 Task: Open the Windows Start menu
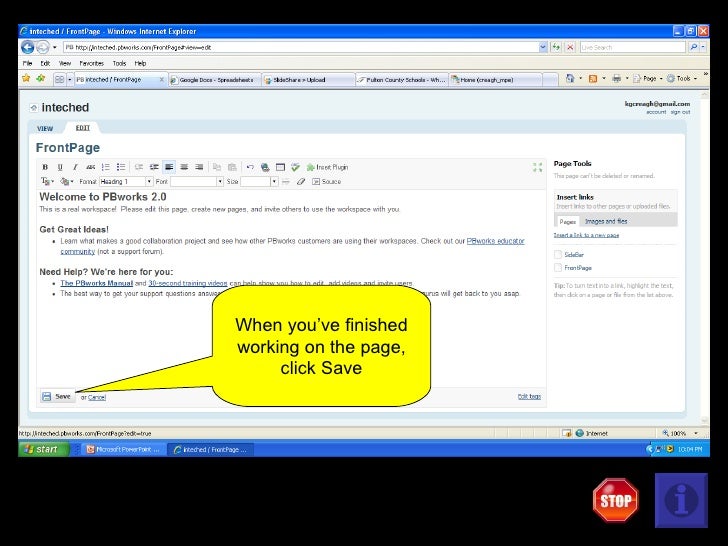coord(44,449)
